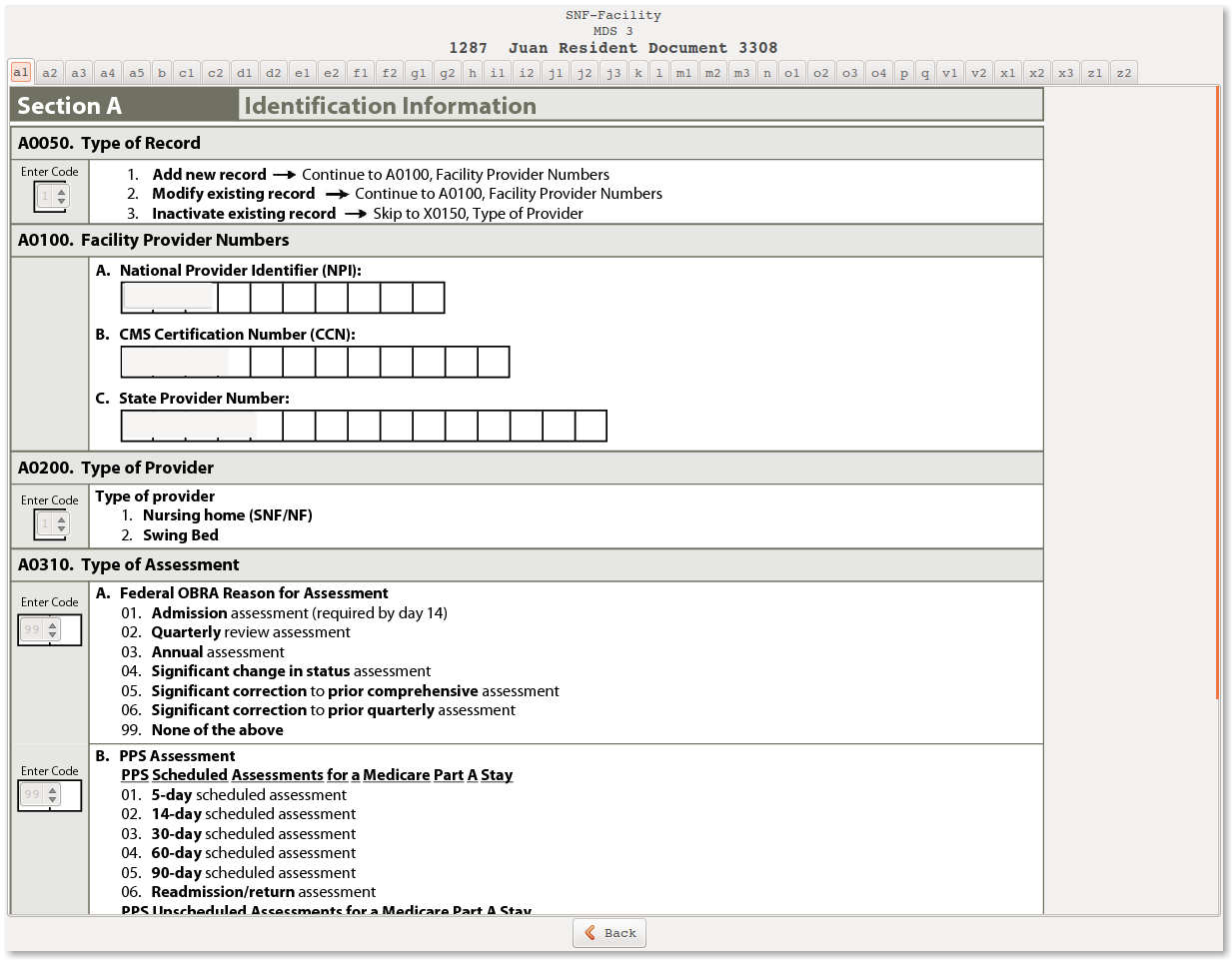The height and width of the screenshot is (960, 1232).
Task: Select section tab q
Action: point(925,73)
